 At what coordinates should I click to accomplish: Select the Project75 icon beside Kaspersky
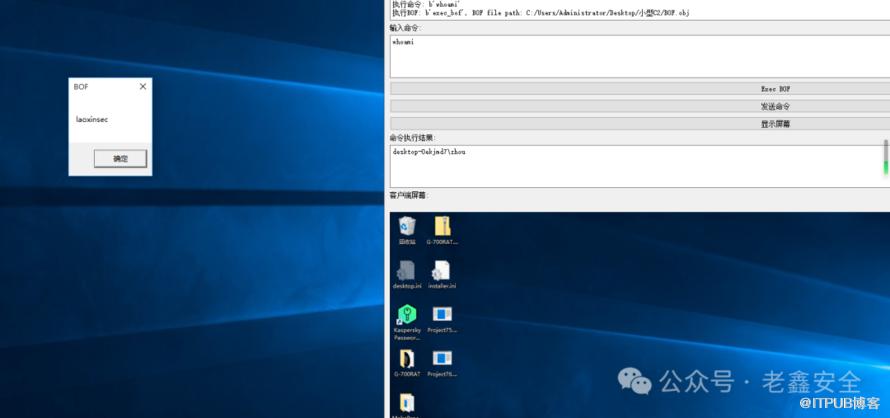pos(441,316)
